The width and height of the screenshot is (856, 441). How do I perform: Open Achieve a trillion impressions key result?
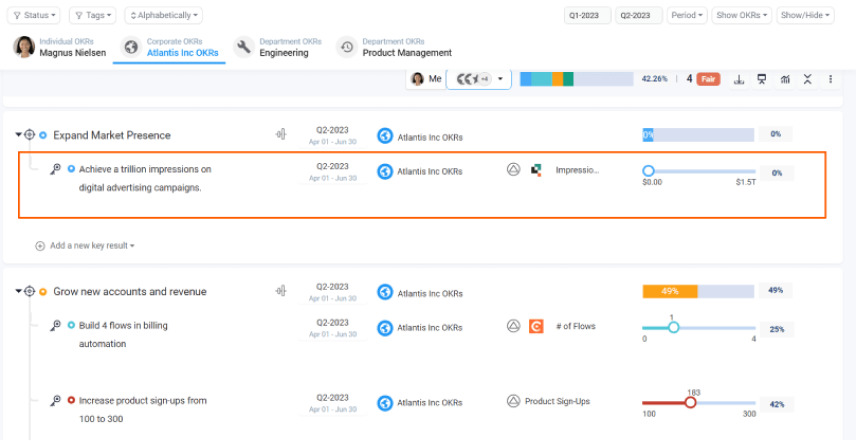click(x=145, y=178)
